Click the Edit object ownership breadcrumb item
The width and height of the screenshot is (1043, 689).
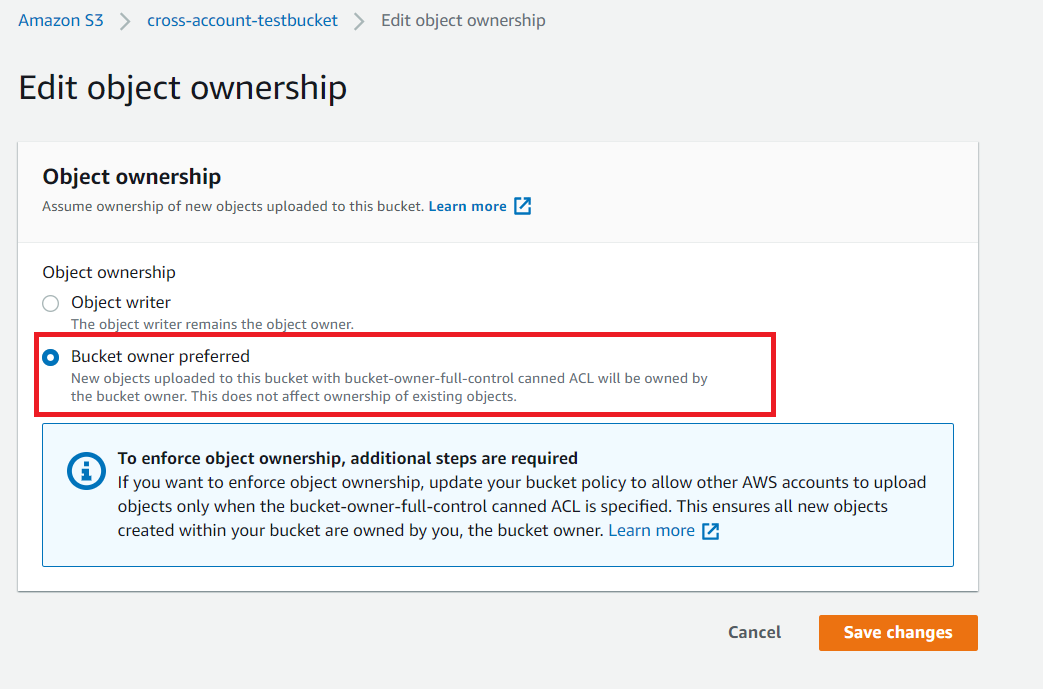463,20
